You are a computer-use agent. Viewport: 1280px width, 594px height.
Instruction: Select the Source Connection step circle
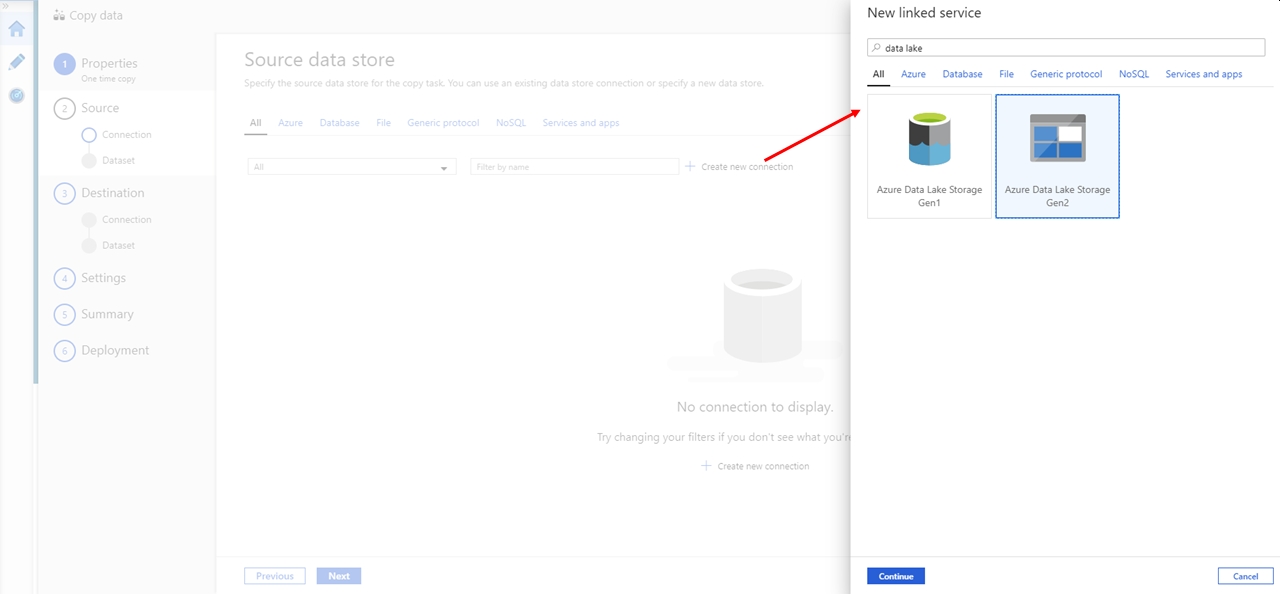coord(89,134)
